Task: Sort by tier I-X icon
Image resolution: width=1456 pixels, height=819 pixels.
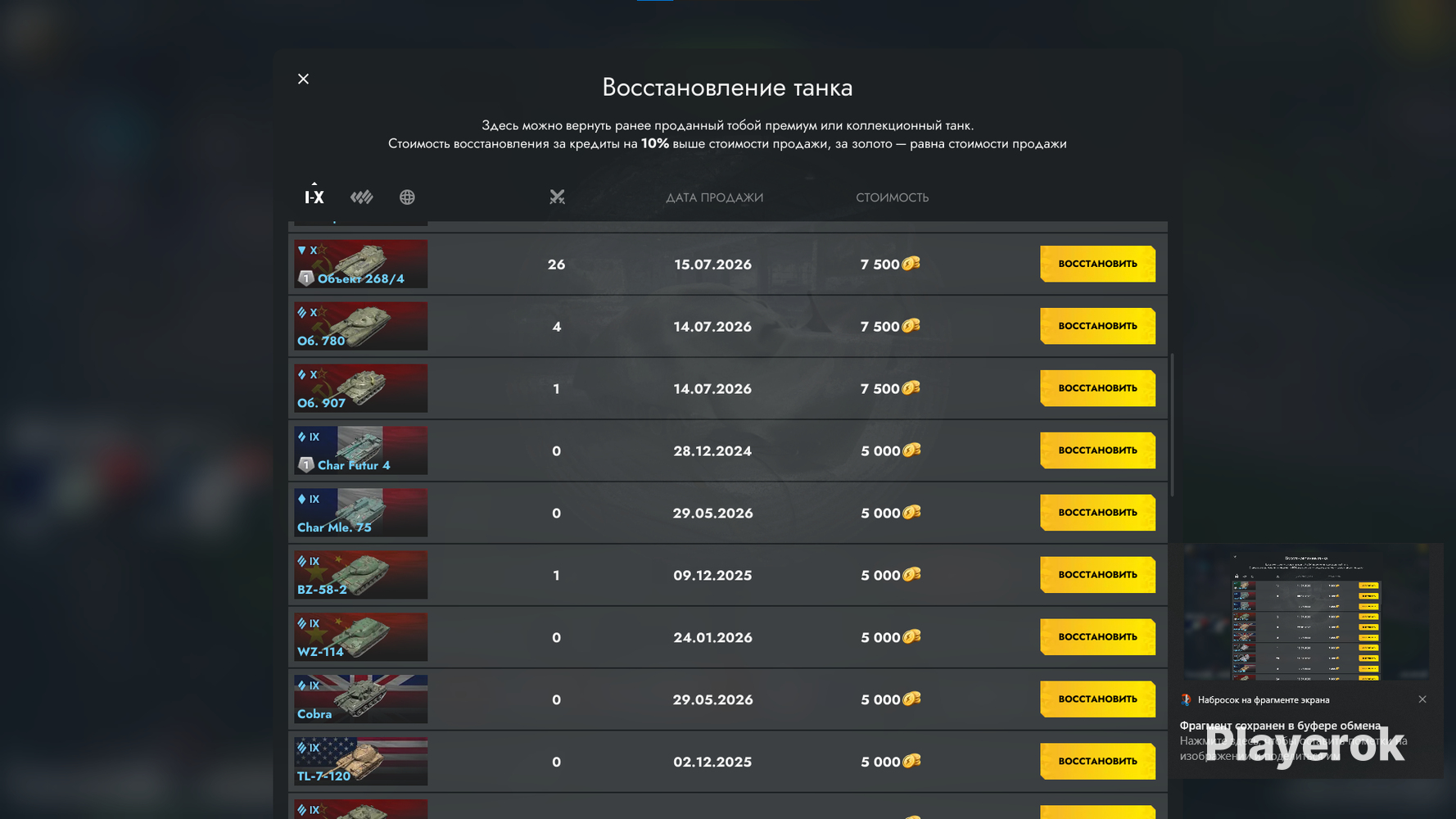Action: pyautogui.click(x=314, y=196)
